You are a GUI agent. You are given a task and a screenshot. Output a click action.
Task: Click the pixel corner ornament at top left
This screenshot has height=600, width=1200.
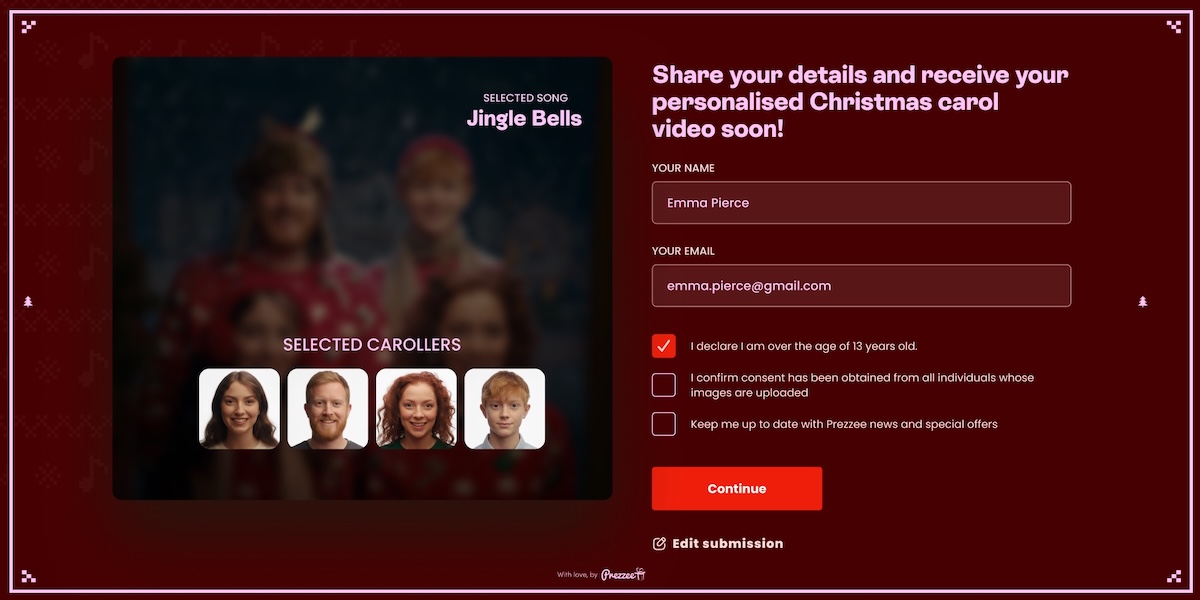point(28,27)
